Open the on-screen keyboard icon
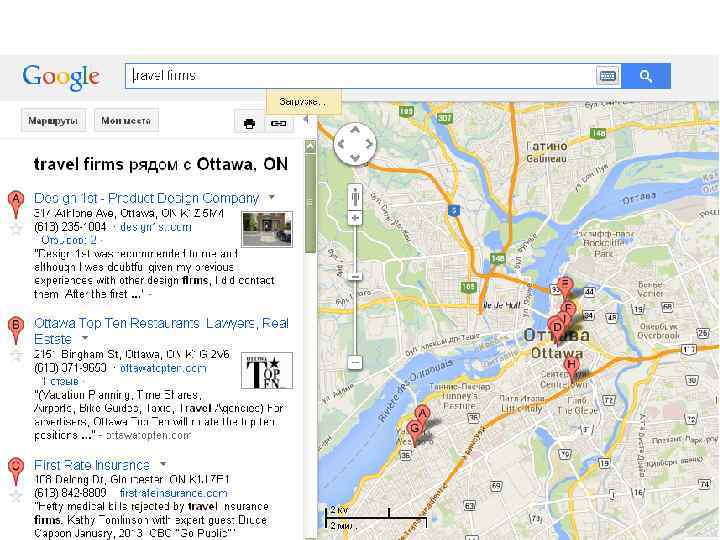 tap(608, 76)
